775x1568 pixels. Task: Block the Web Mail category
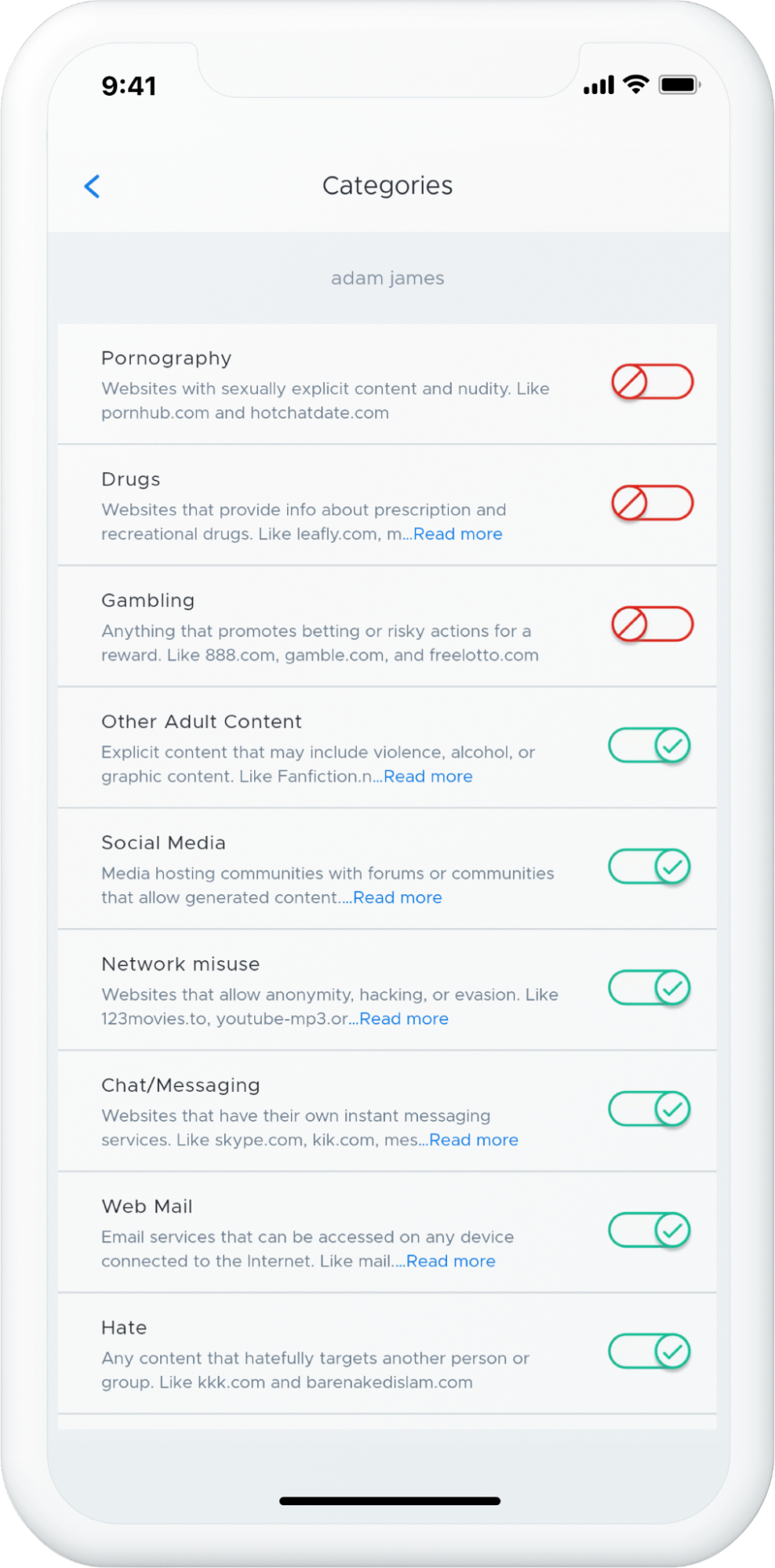point(649,1229)
